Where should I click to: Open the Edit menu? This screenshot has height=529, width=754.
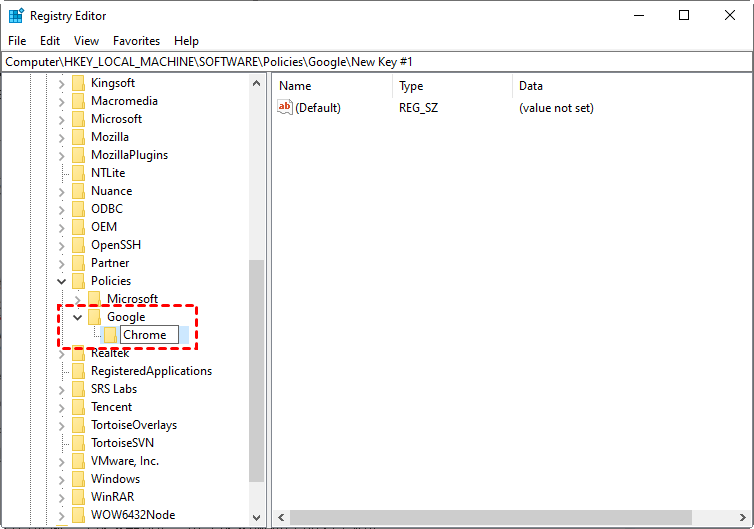[x=50, y=41]
